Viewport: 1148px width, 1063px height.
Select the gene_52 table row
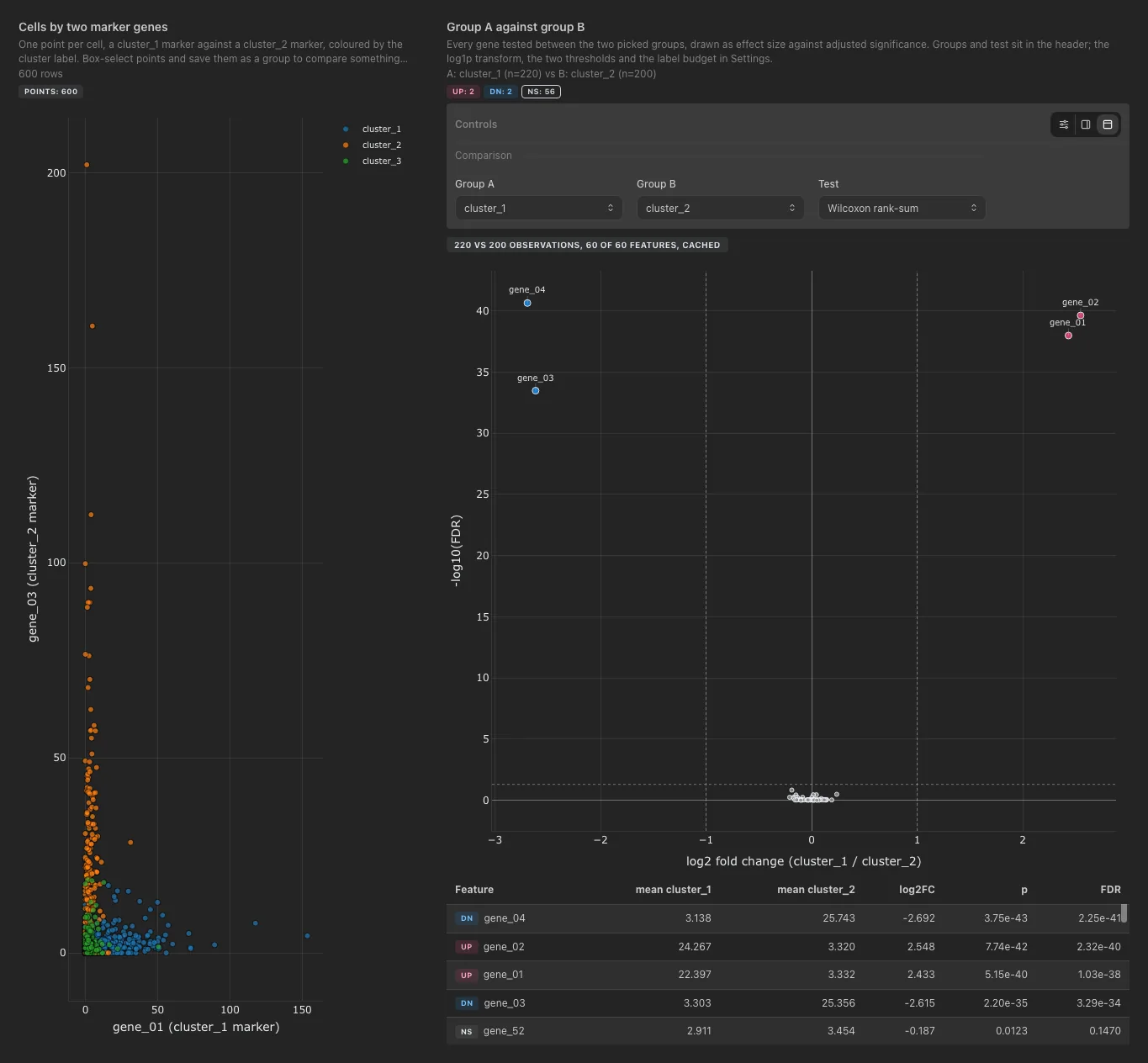(787, 1031)
